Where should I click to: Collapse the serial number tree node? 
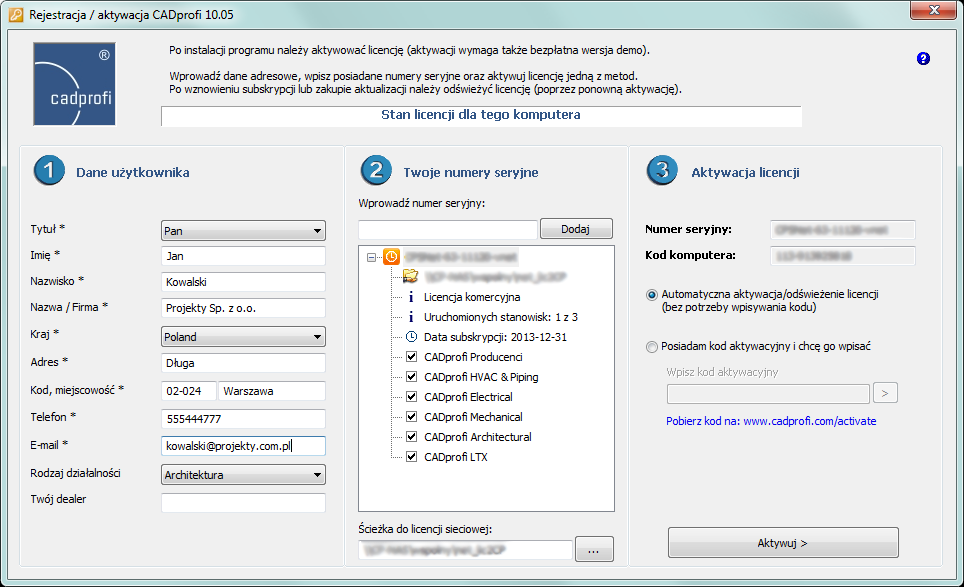tap(371, 257)
